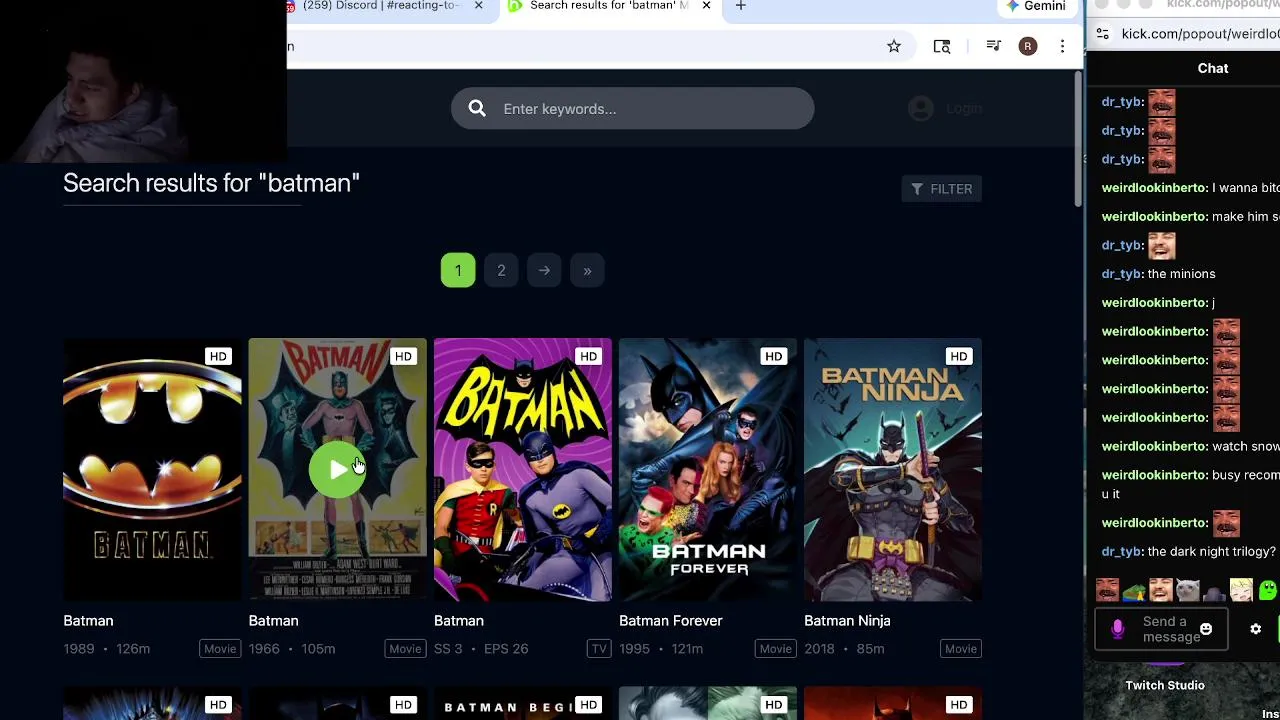The height and width of the screenshot is (720, 1280).
Task: Click the page scrollbar
Action: [x=1077, y=140]
